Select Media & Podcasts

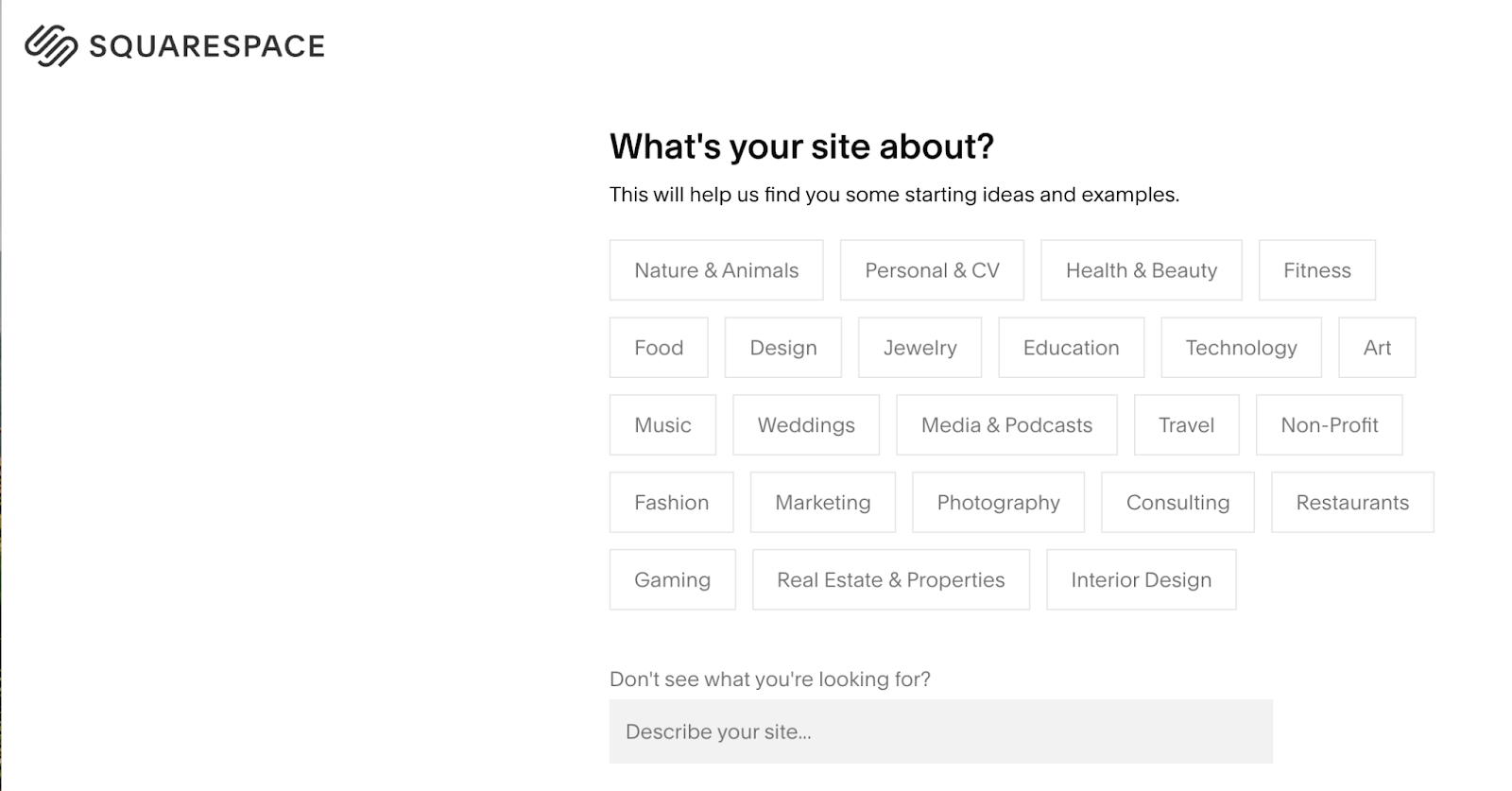point(1005,425)
